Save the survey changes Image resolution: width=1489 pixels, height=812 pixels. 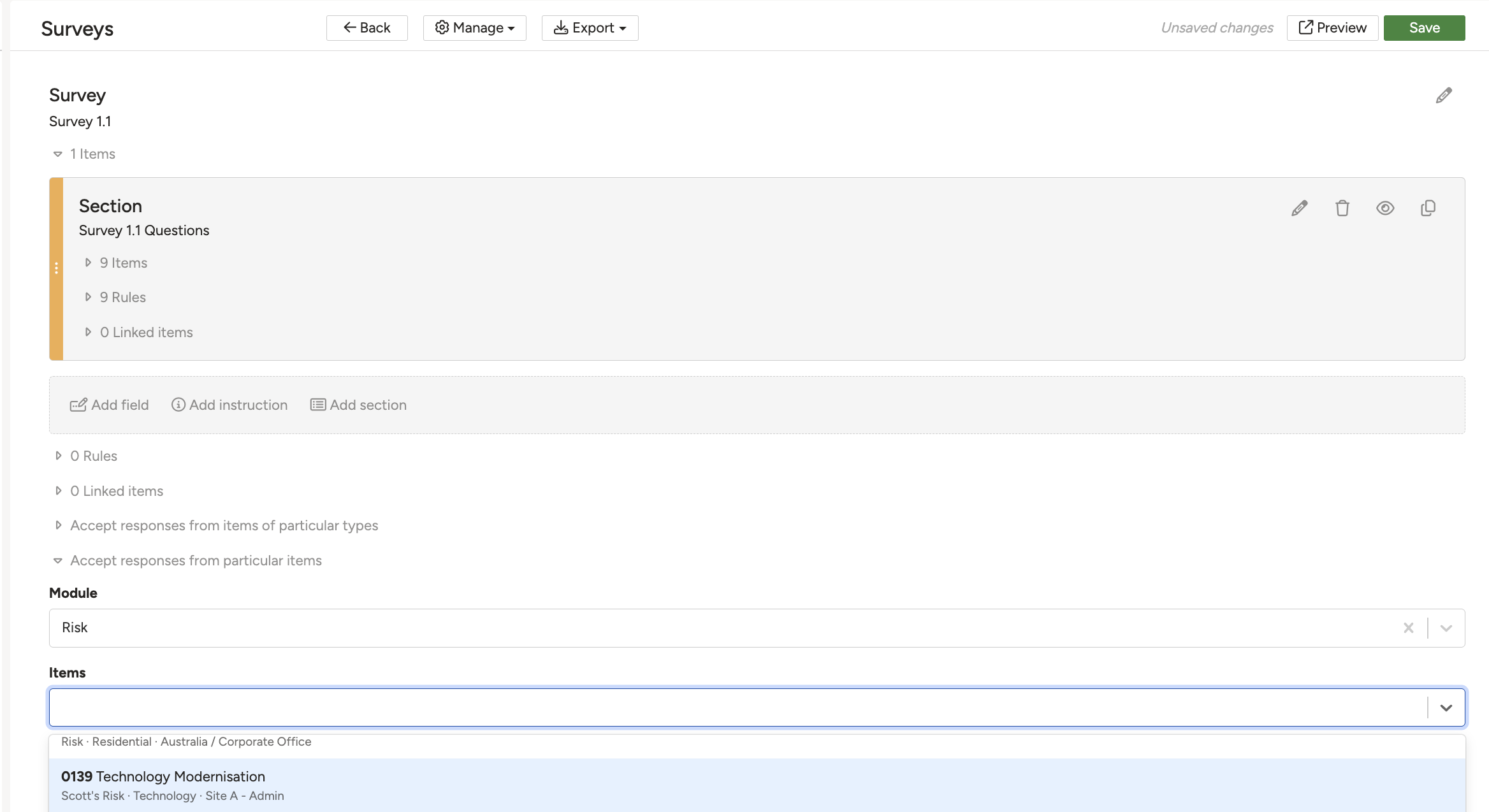1425,28
